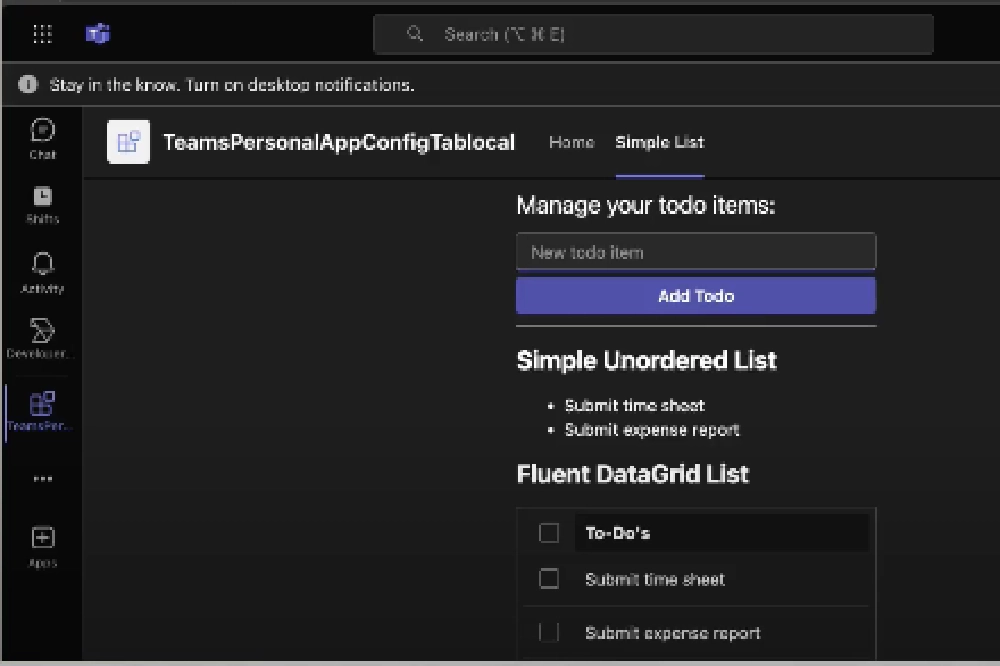
Task: Open the more apps ellipsis in sidebar
Action: (41, 478)
